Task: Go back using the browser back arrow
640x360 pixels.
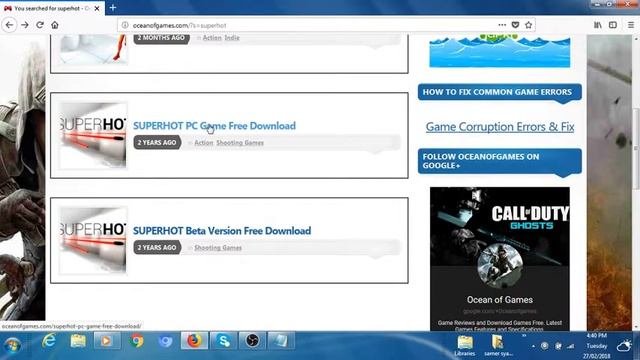Action: 9,25
